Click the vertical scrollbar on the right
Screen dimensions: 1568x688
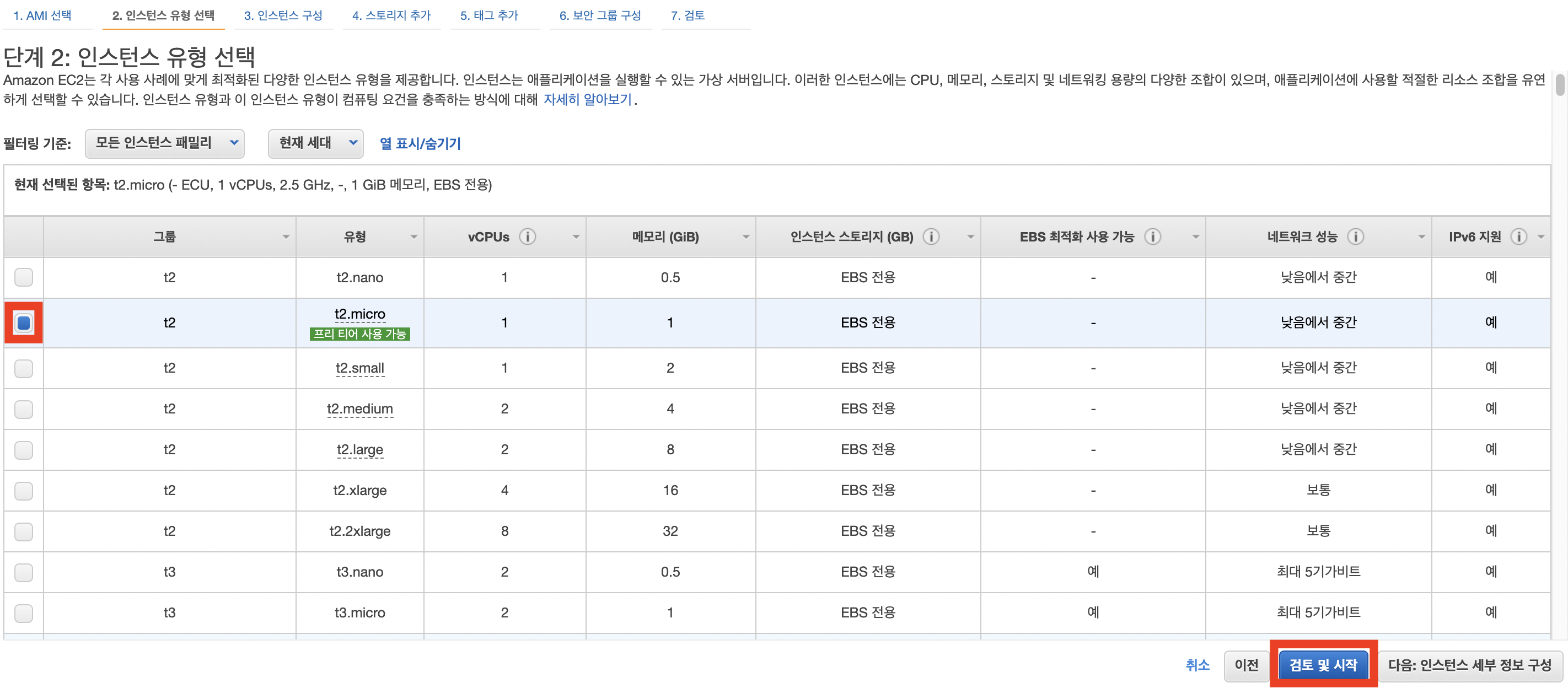tap(1560, 85)
